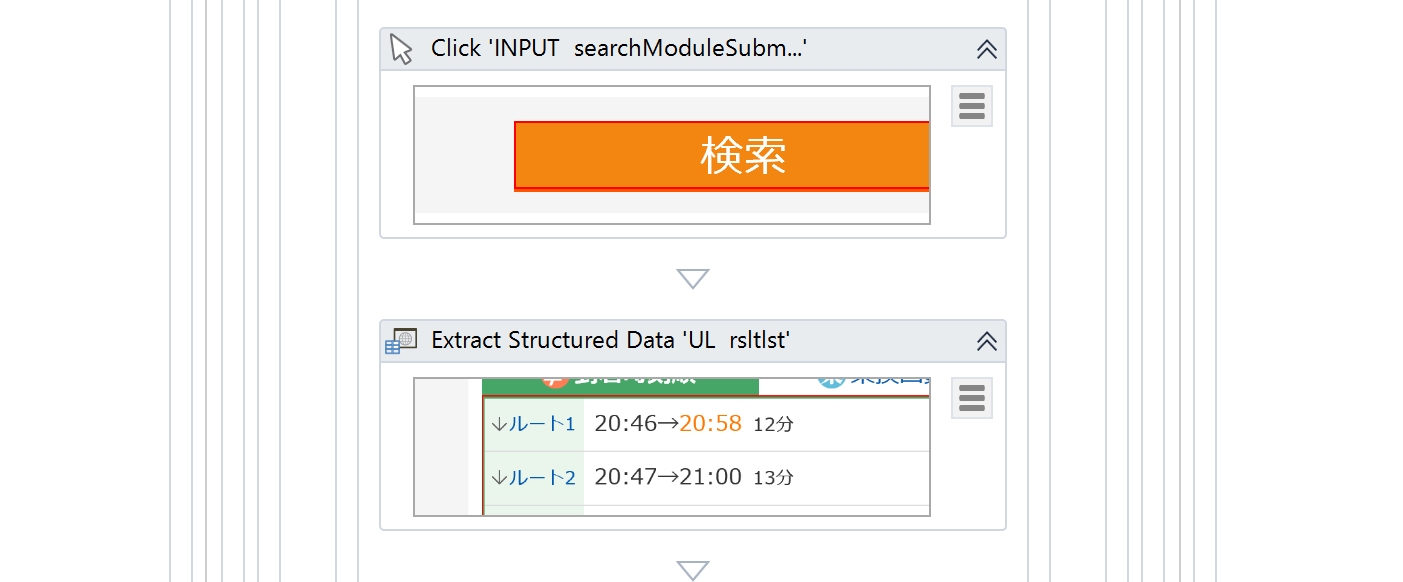Open options menu for the Click activity
This screenshot has height=582, width=1403.
(x=972, y=106)
